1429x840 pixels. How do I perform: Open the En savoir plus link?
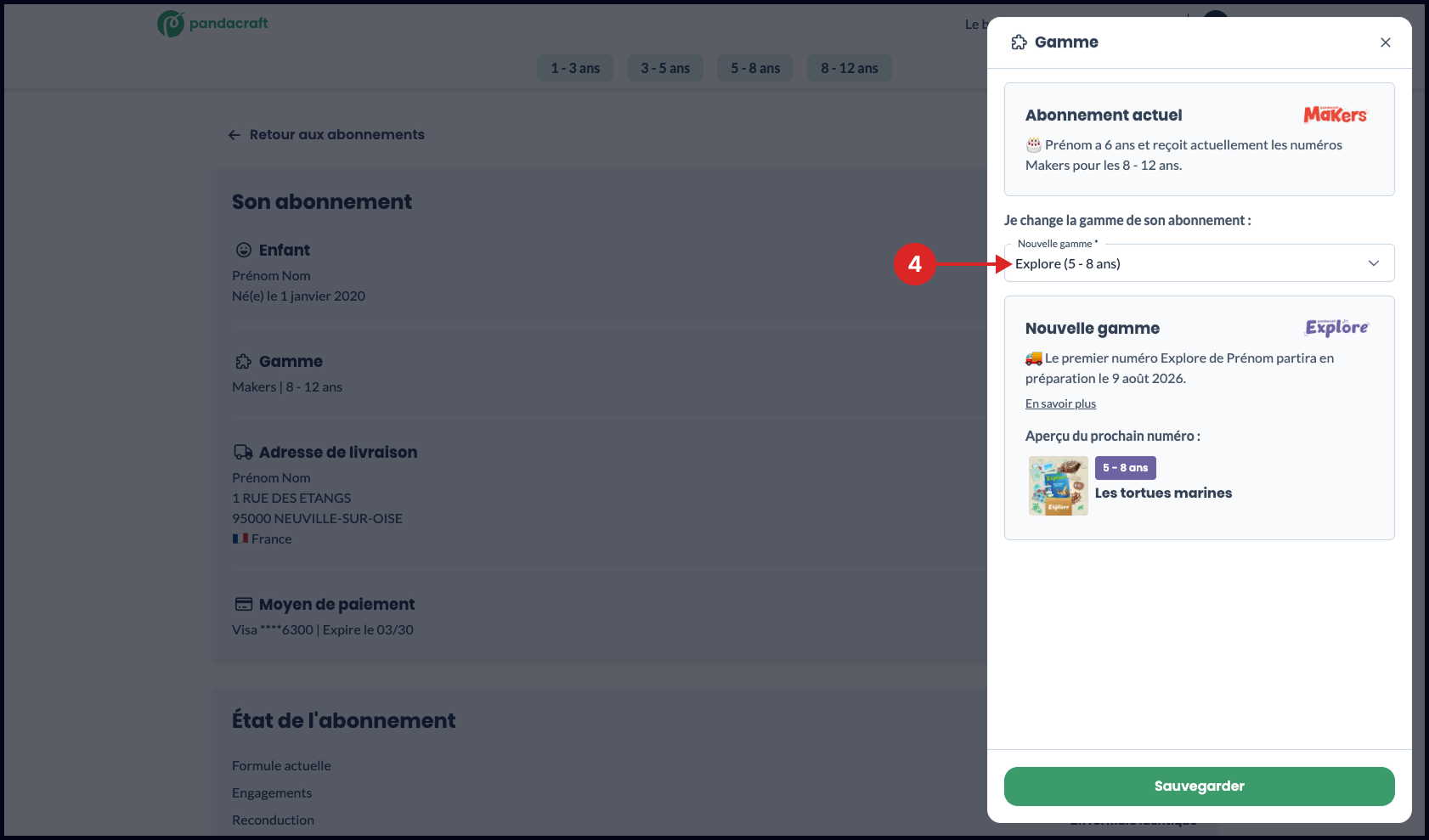click(x=1060, y=403)
